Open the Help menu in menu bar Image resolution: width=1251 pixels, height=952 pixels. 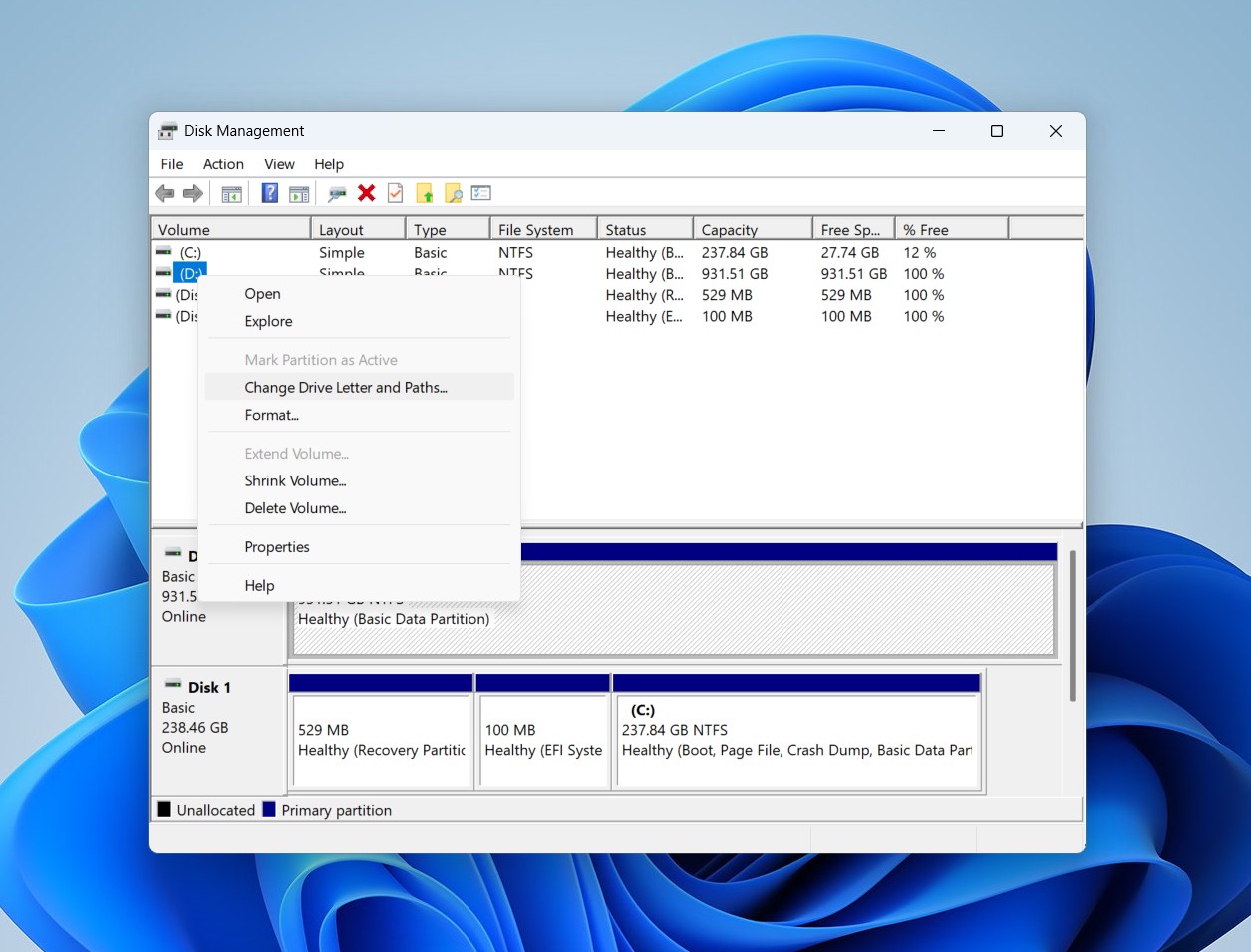click(x=329, y=164)
